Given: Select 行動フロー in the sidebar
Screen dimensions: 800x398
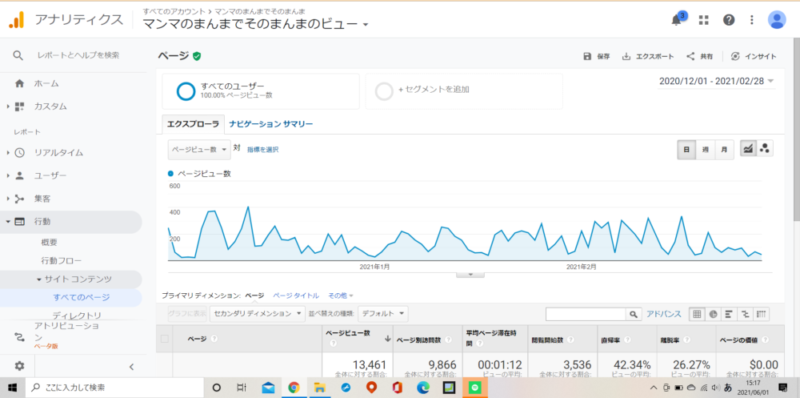Looking at the screenshot, I should [x=61, y=261].
